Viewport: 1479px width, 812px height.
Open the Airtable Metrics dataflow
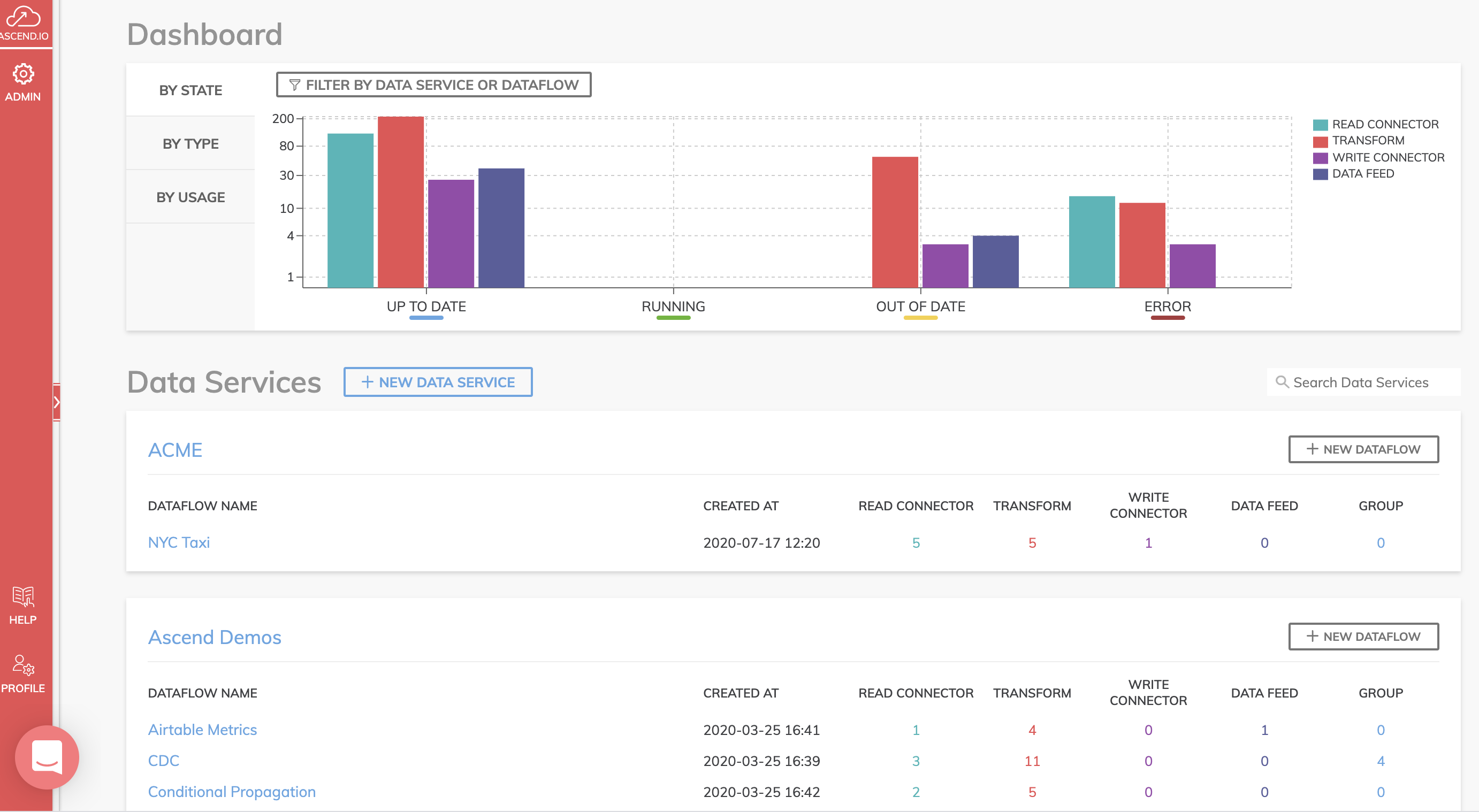point(203,730)
